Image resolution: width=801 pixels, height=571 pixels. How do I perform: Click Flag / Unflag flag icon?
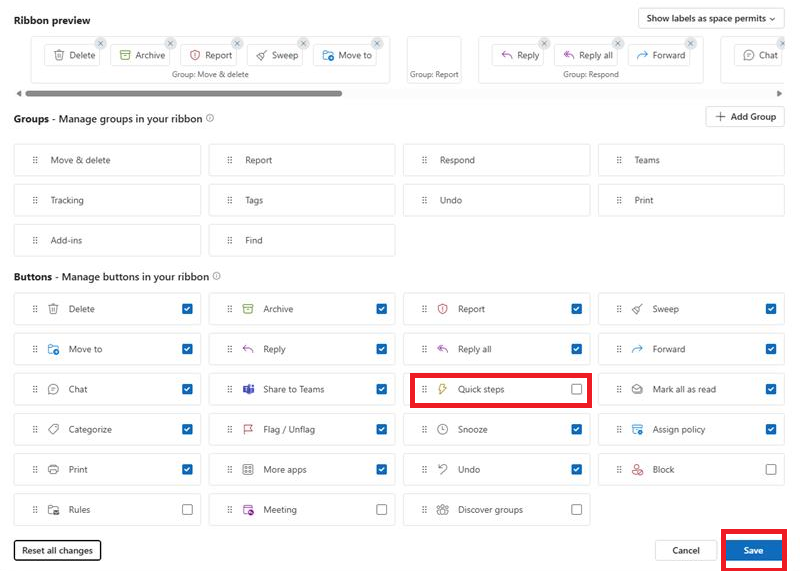click(248, 430)
